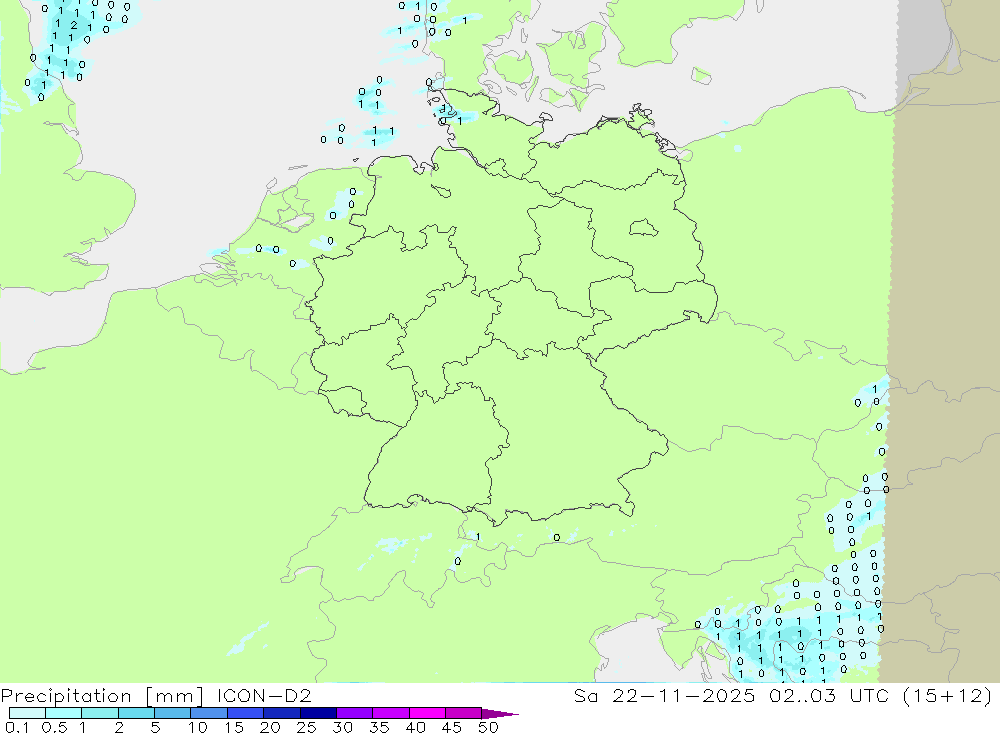Click the 40–45 mm magenta swatch

click(427, 713)
